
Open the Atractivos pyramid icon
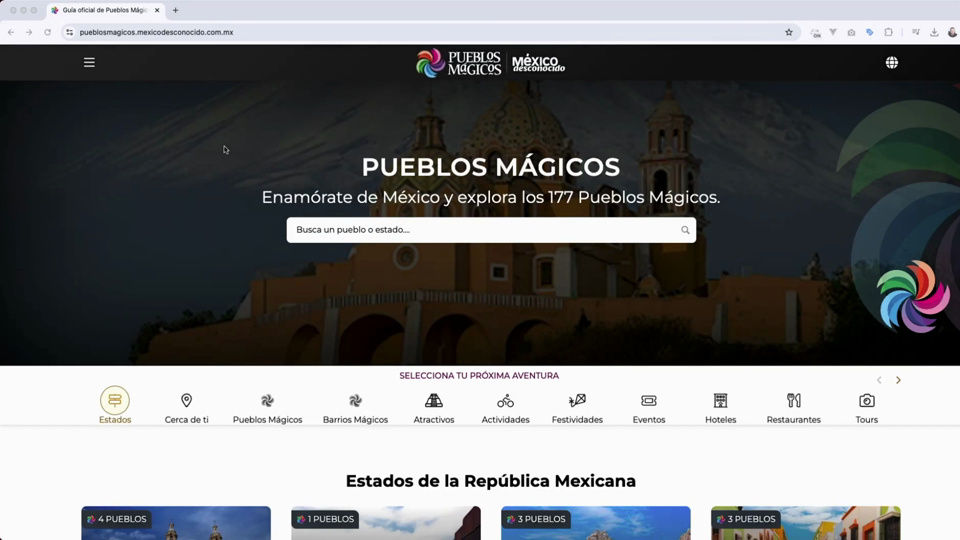tap(433, 401)
